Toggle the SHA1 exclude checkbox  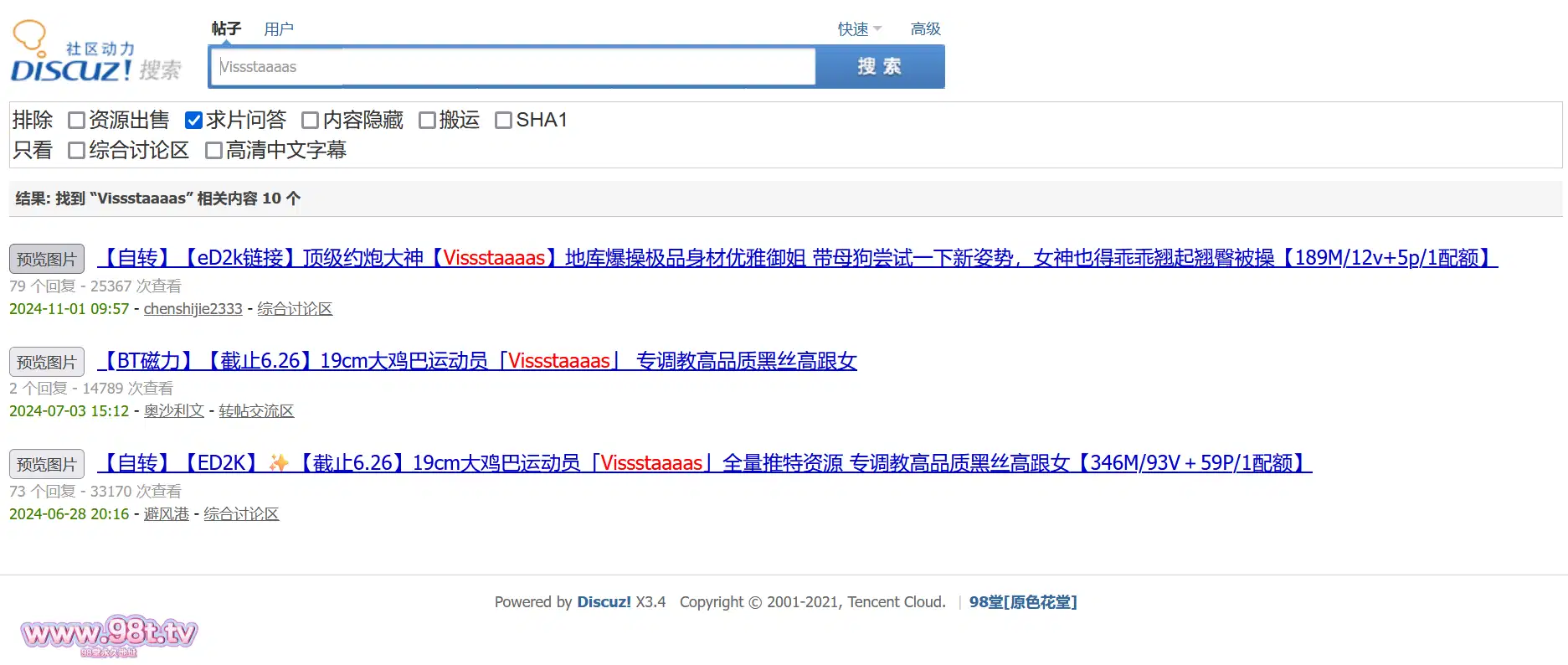(503, 121)
